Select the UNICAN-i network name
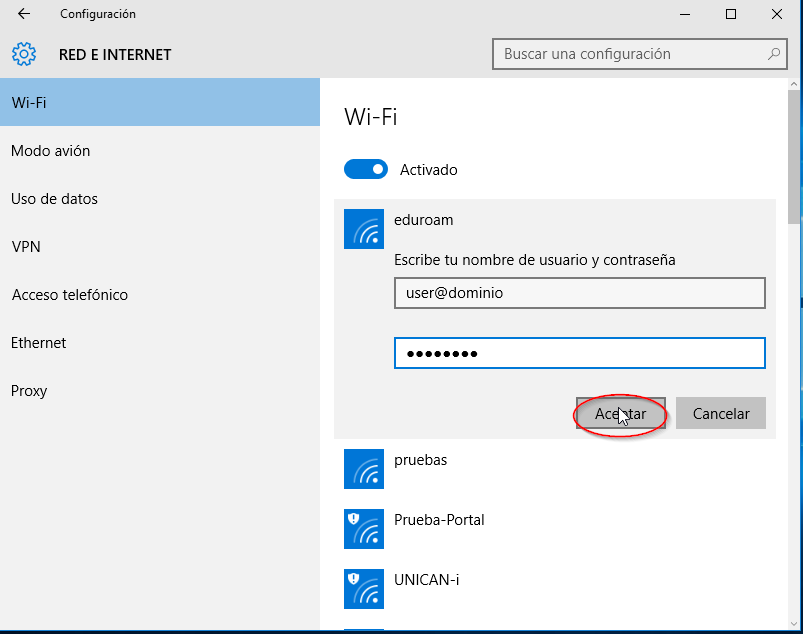 coord(427,580)
